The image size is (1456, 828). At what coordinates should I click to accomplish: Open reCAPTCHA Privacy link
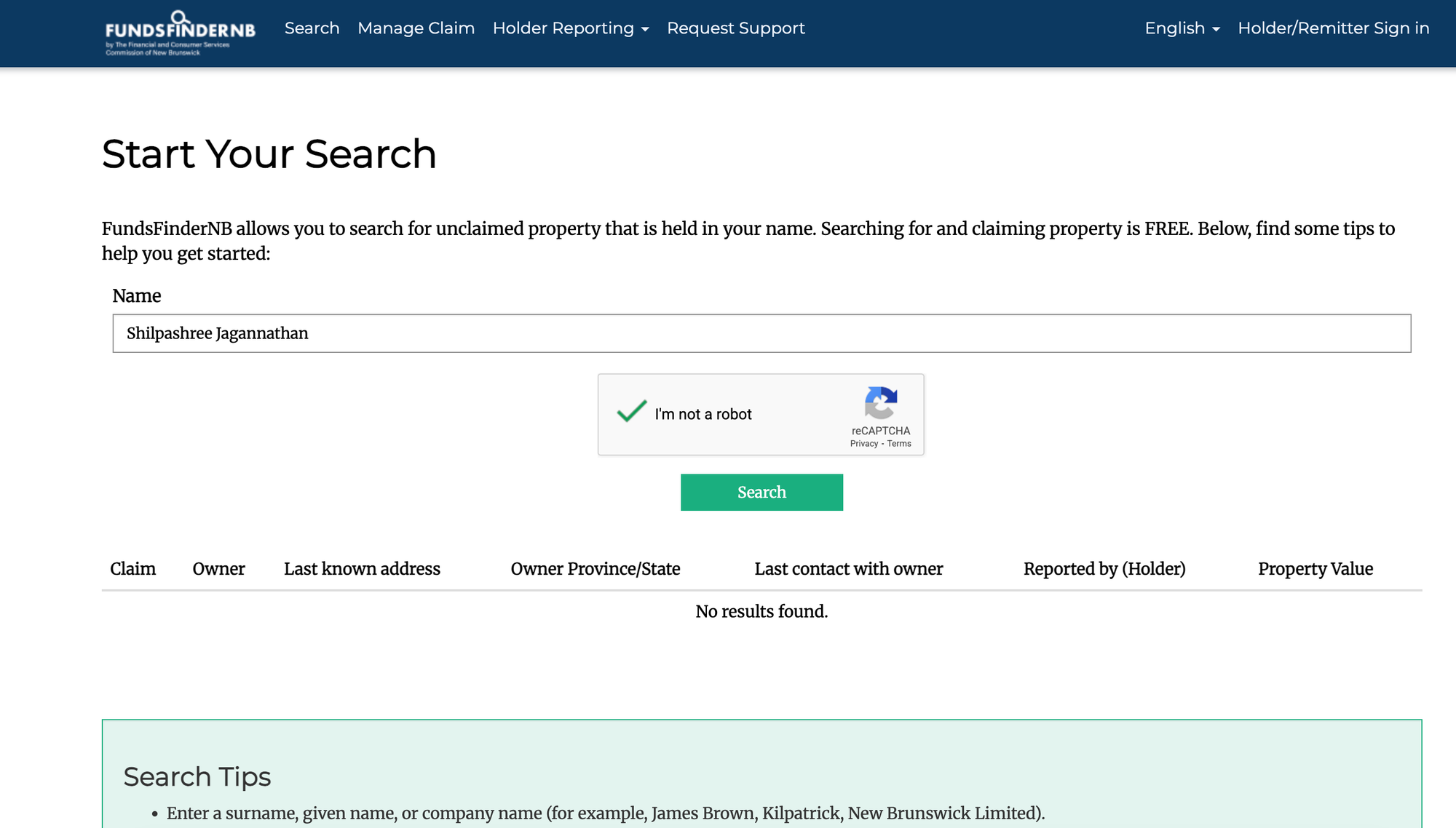(x=863, y=444)
